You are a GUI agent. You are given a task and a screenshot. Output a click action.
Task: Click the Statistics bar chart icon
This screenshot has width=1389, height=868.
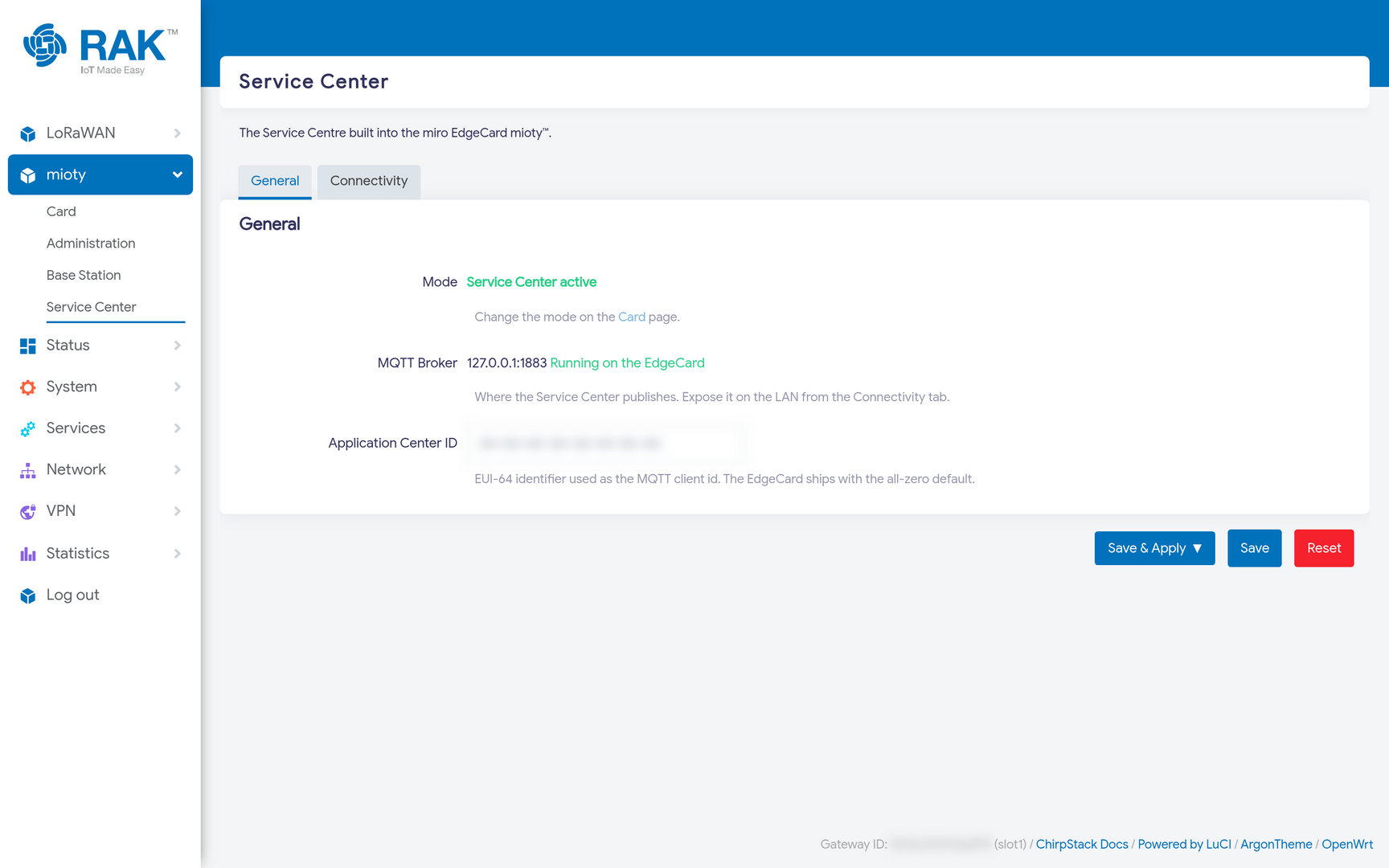pyautogui.click(x=28, y=554)
